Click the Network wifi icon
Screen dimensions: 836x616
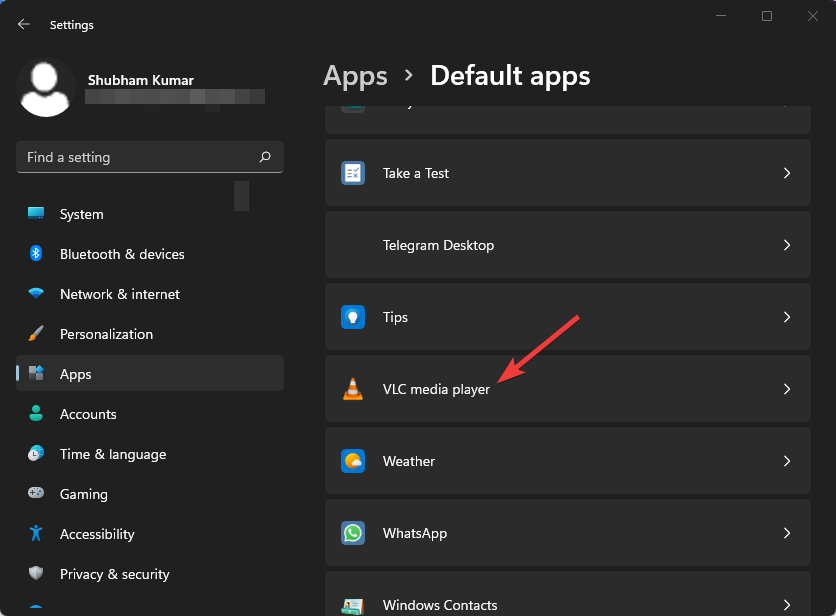coord(36,293)
